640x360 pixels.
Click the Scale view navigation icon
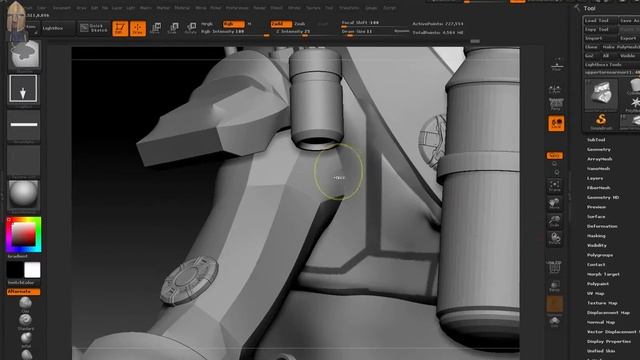click(x=555, y=221)
